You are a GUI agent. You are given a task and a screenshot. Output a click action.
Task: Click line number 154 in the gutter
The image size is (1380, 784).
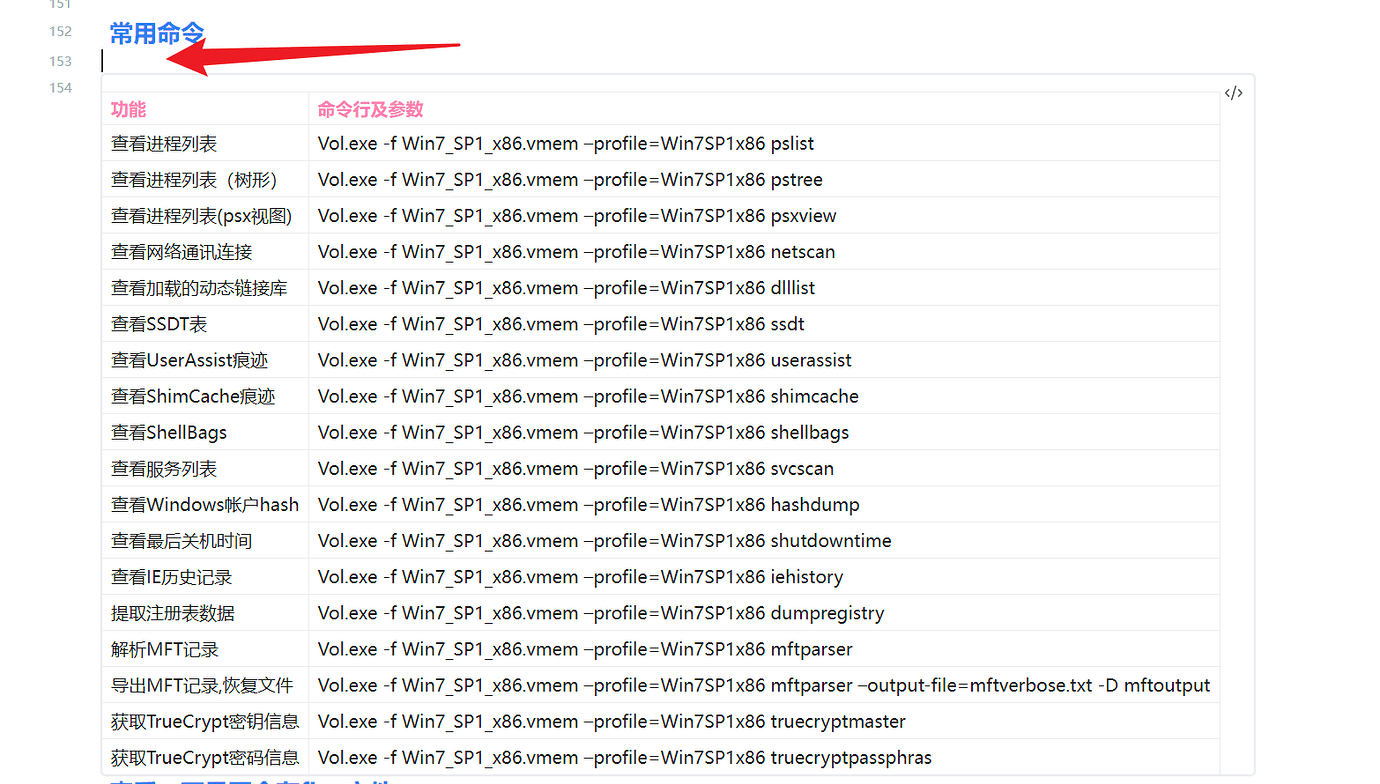coord(60,87)
